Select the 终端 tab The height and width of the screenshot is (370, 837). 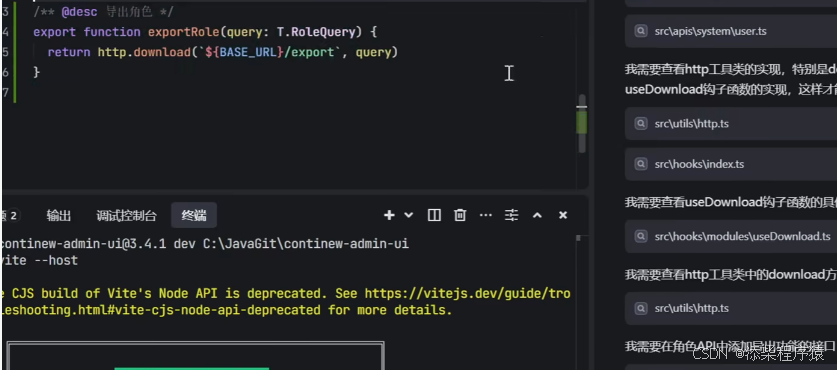pos(194,215)
